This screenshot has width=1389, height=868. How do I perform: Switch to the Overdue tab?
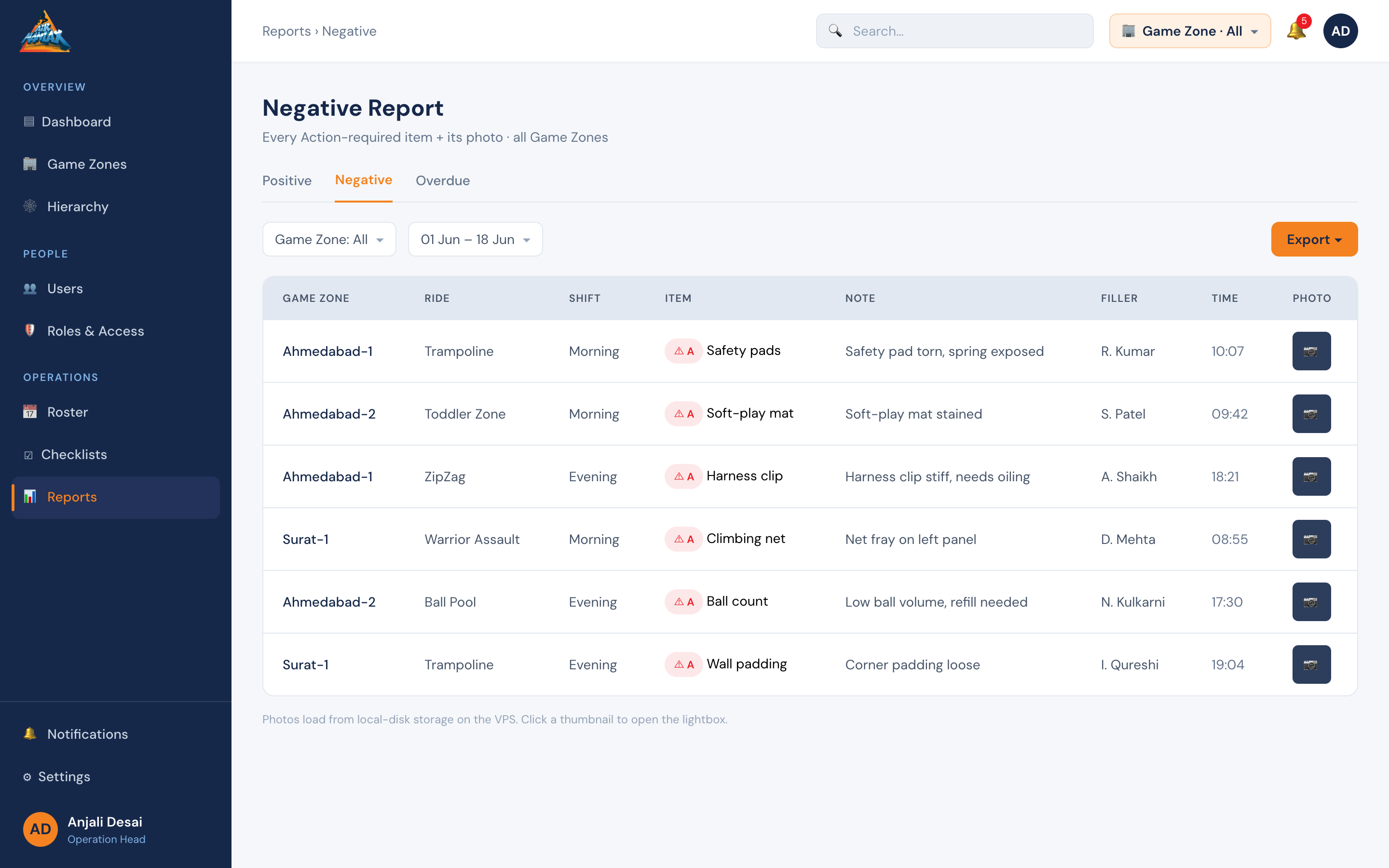pos(443,181)
